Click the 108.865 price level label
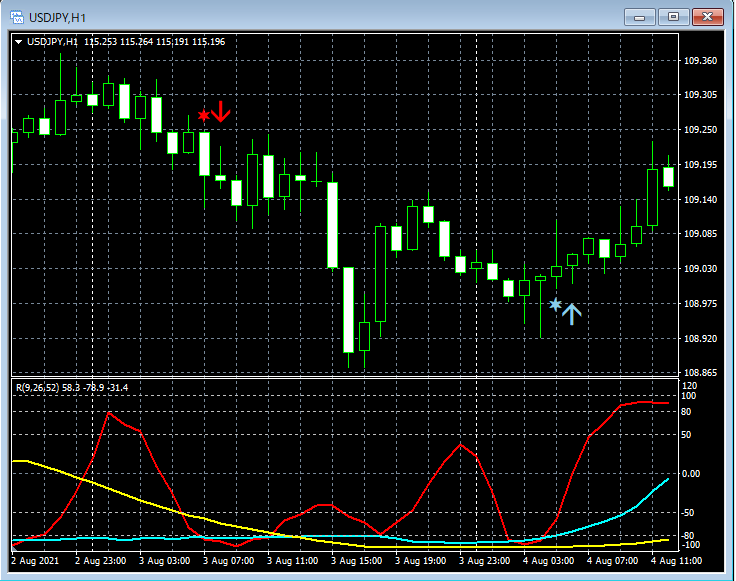Viewport: 736px width, 581px height. coord(700,373)
